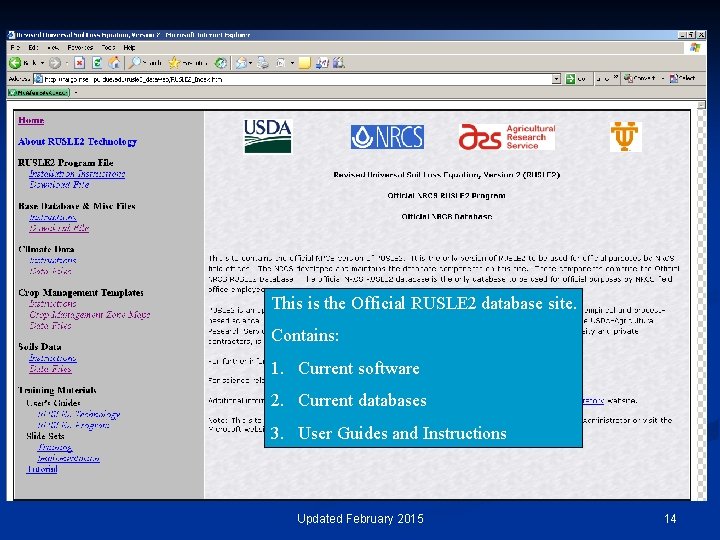Refresh the page with the green arrows icon
Viewport: 720px width, 540px height.
point(97,63)
